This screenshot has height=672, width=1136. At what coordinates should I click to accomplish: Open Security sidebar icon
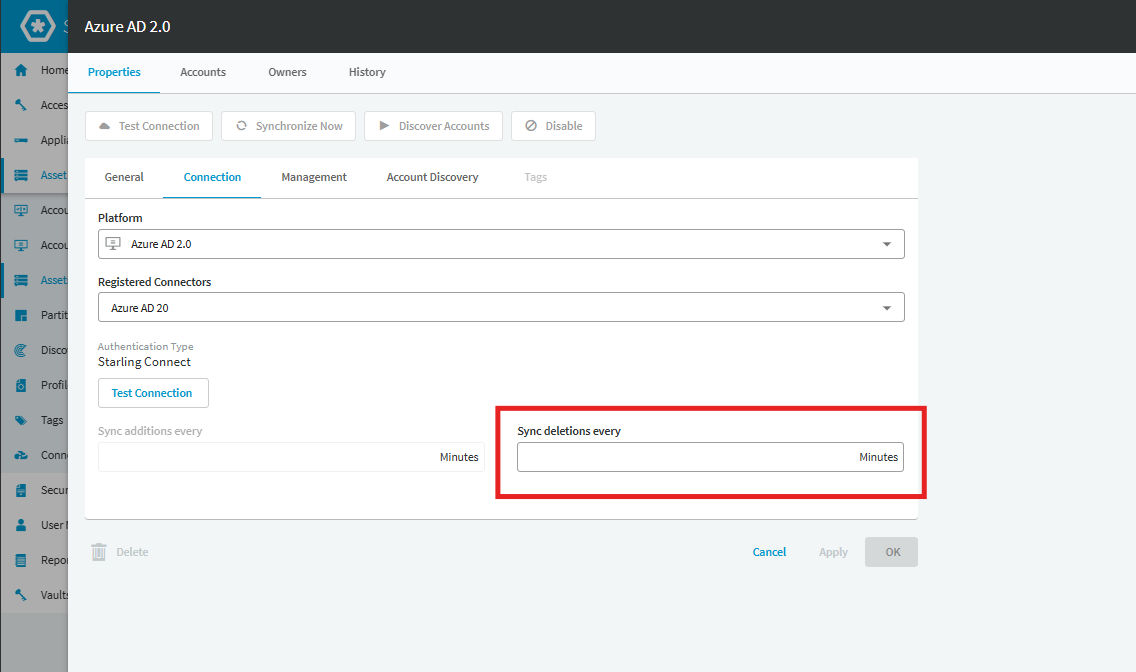pos(21,490)
